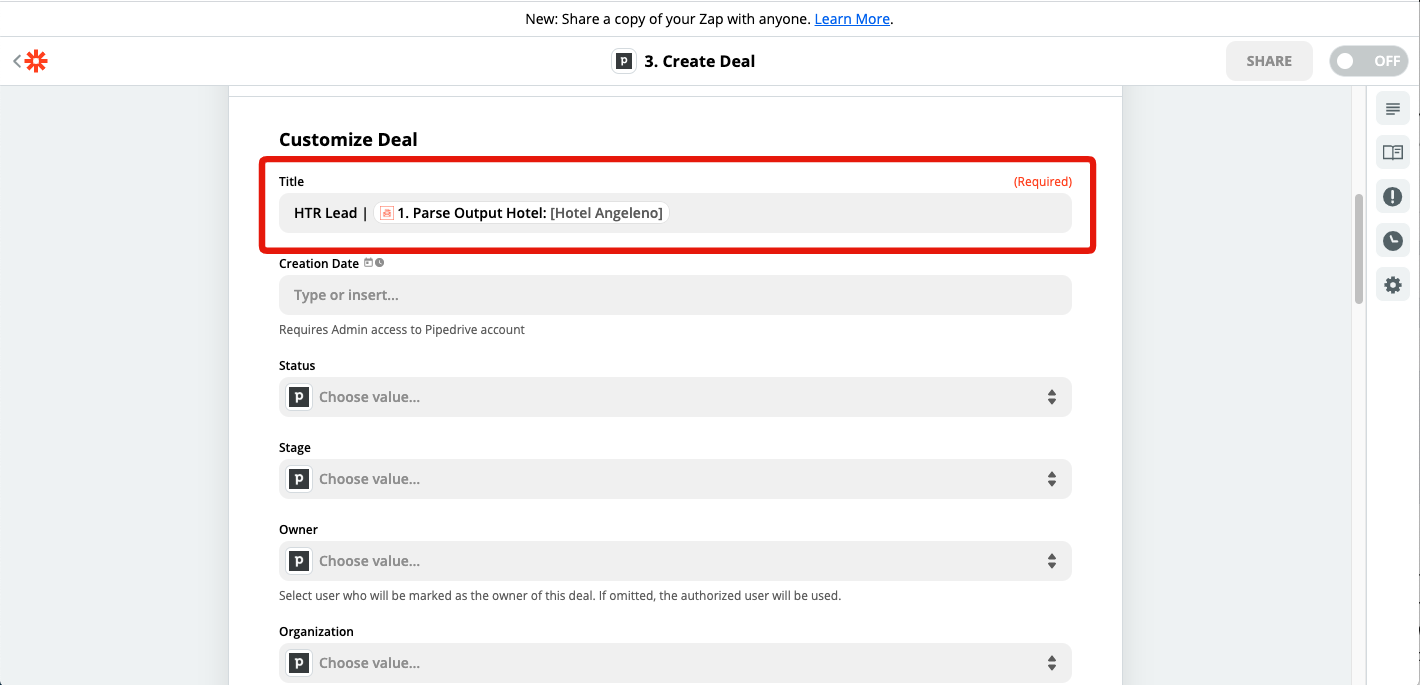Image resolution: width=1420 pixels, height=685 pixels.
Task: Open the settings gear icon in sidebar
Action: 1392,285
